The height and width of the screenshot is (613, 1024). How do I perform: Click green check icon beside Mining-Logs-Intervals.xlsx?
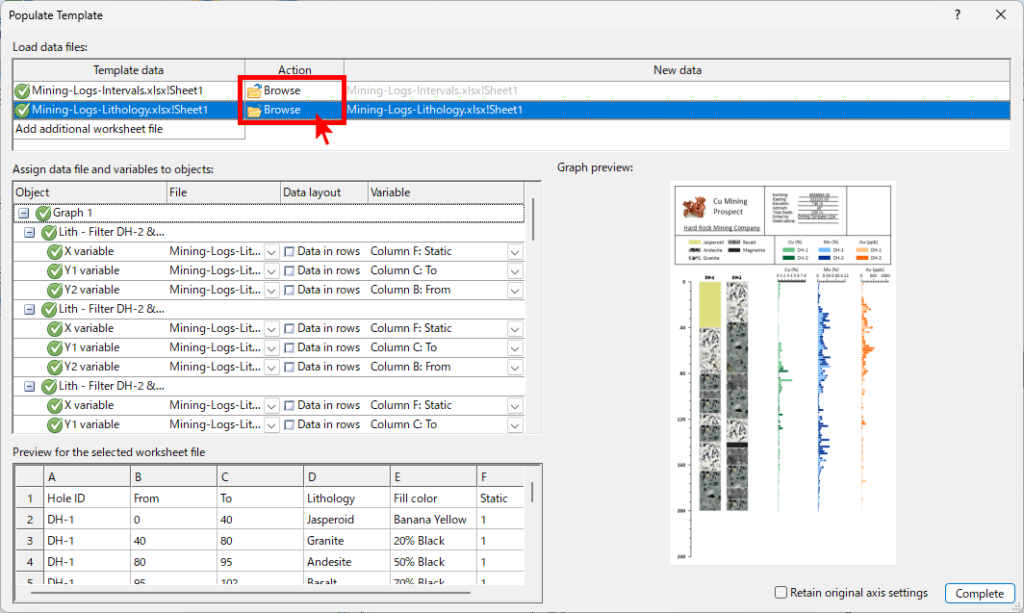[22, 91]
